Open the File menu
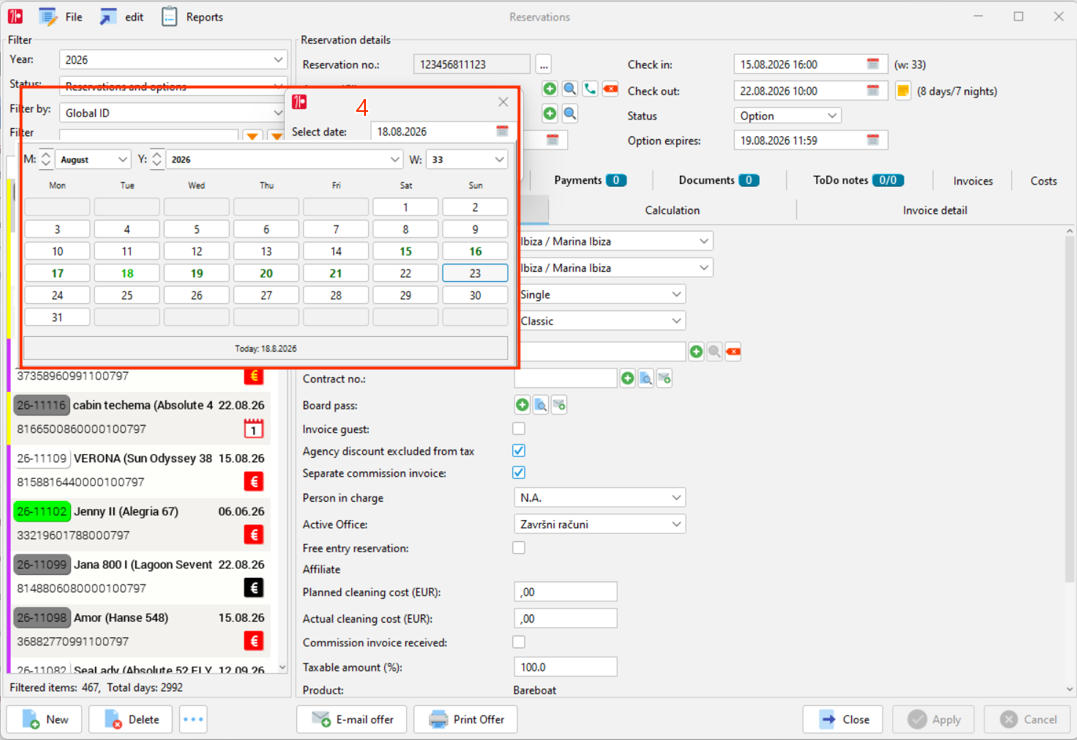The width and height of the screenshot is (1077, 740). 60,17
